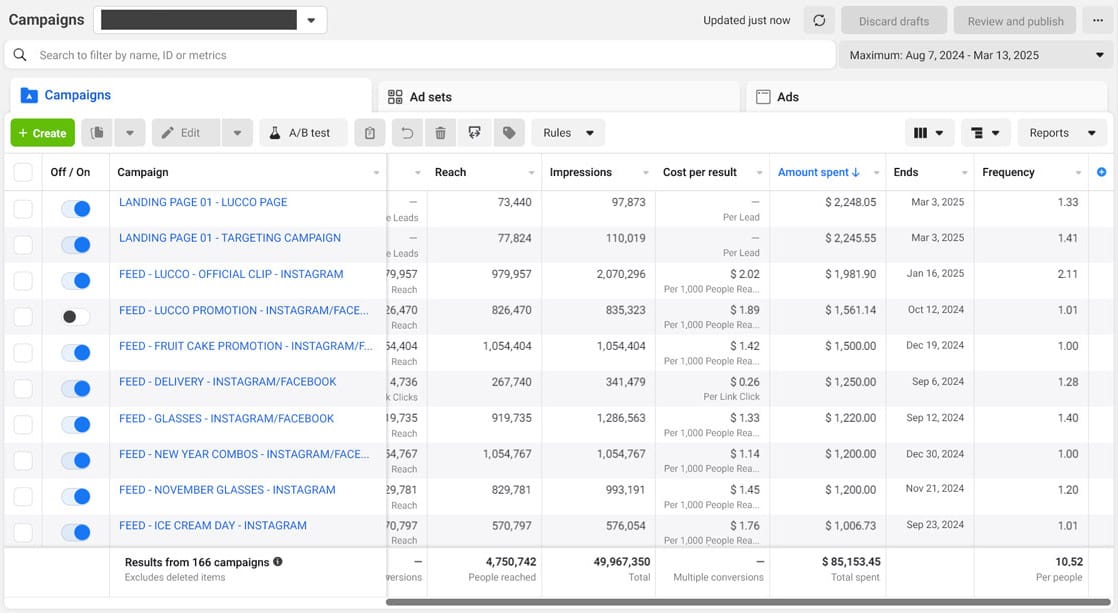Click the Edit button

coord(186,133)
